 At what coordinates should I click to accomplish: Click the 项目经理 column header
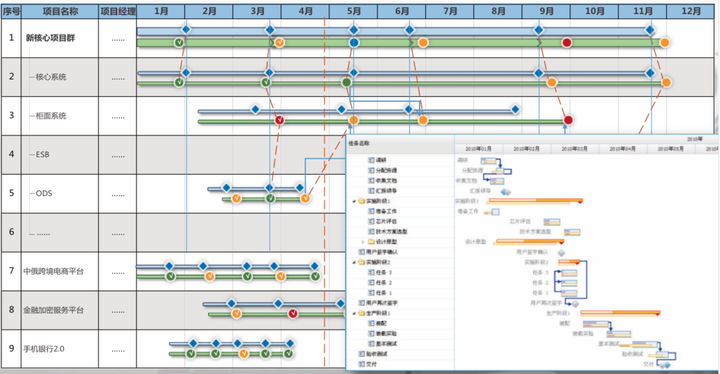(x=118, y=11)
